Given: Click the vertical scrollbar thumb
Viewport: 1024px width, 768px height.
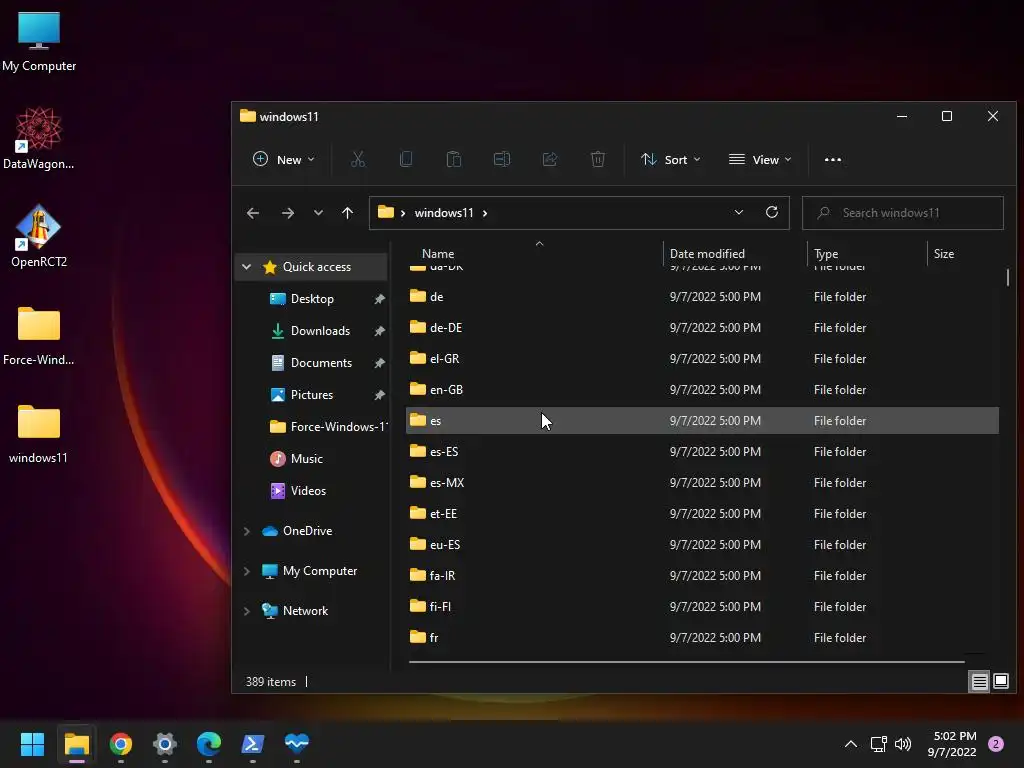Looking at the screenshot, I should click(x=1008, y=277).
